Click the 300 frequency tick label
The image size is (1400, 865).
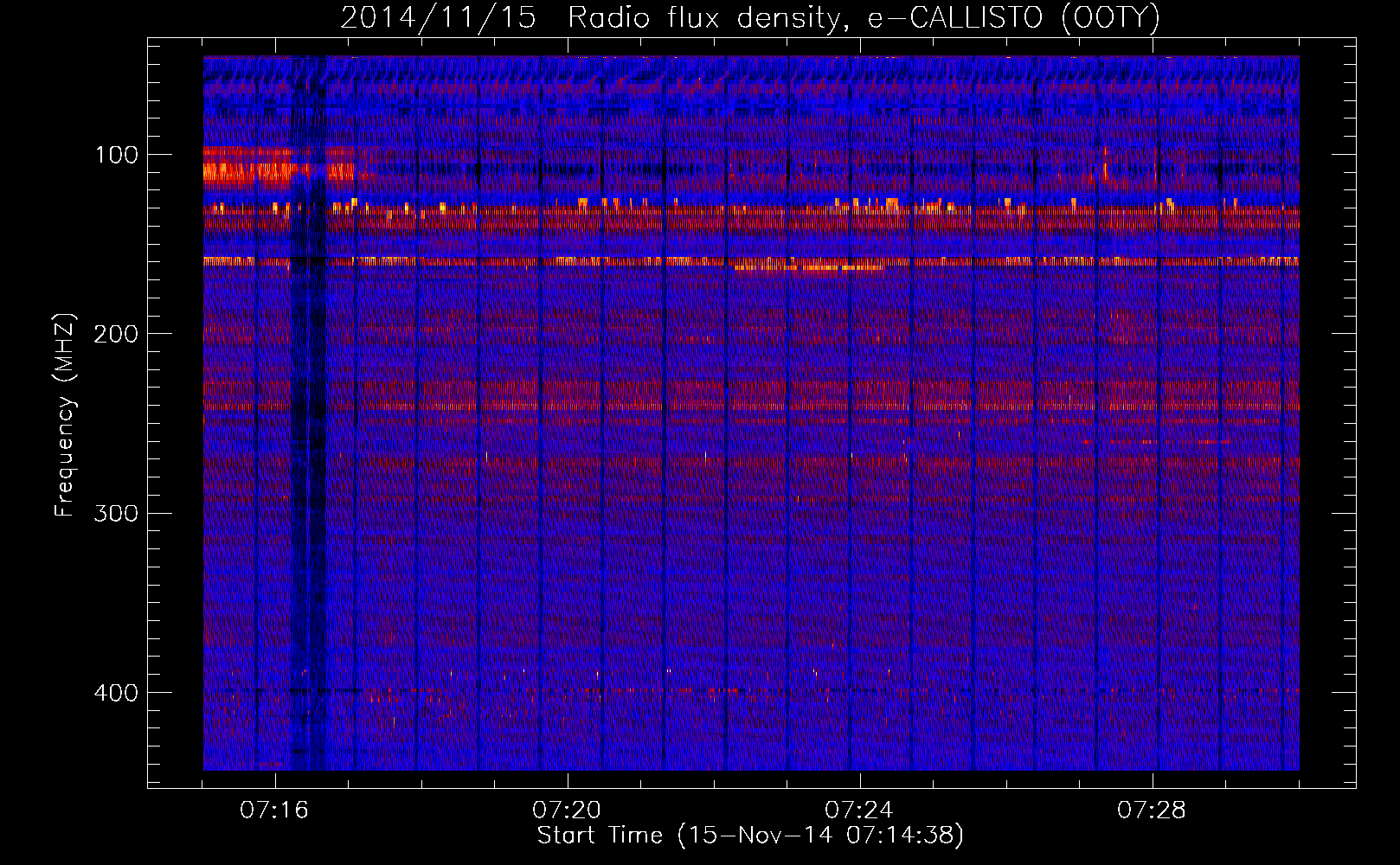click(115, 514)
